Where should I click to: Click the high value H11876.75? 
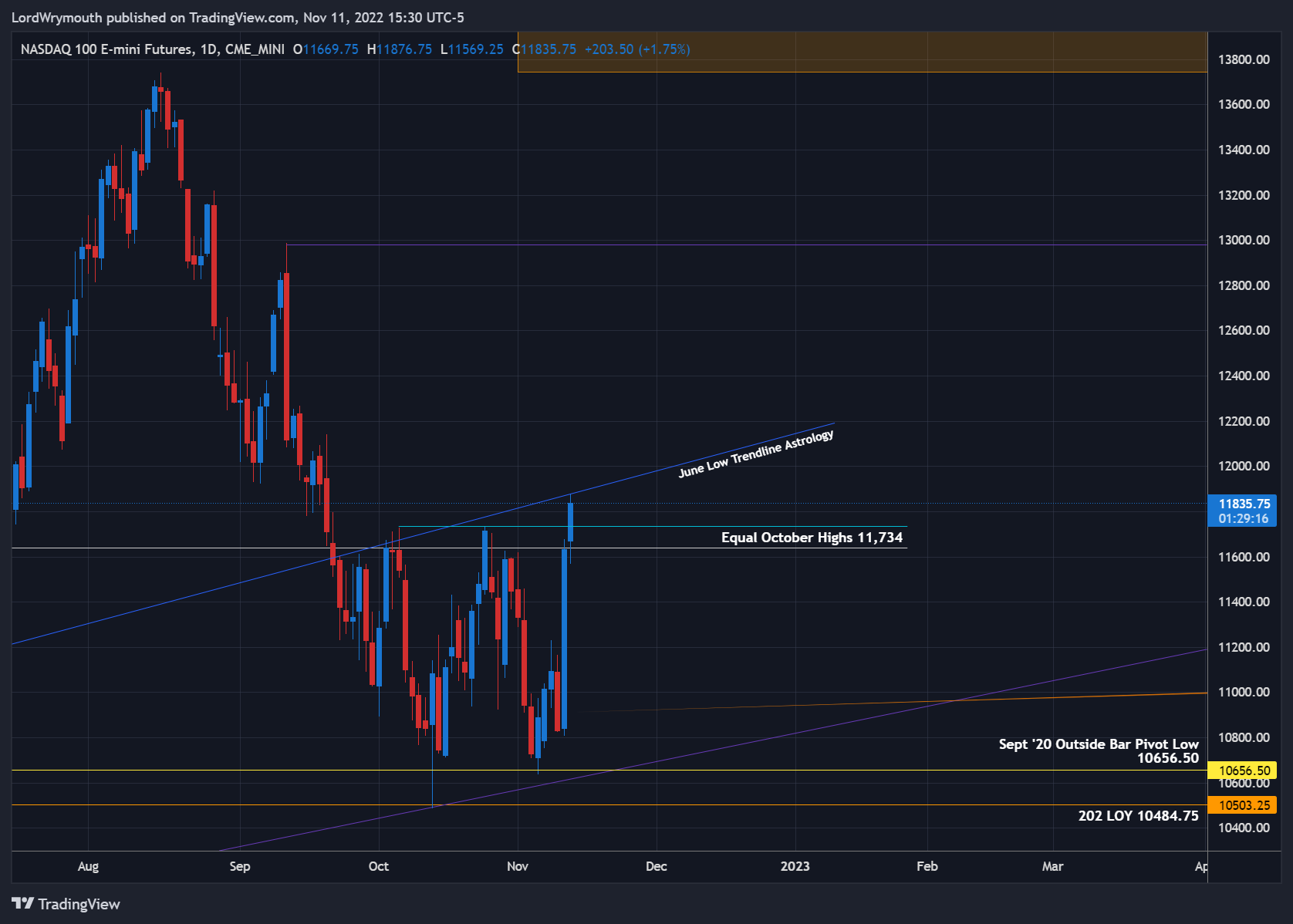[400, 49]
